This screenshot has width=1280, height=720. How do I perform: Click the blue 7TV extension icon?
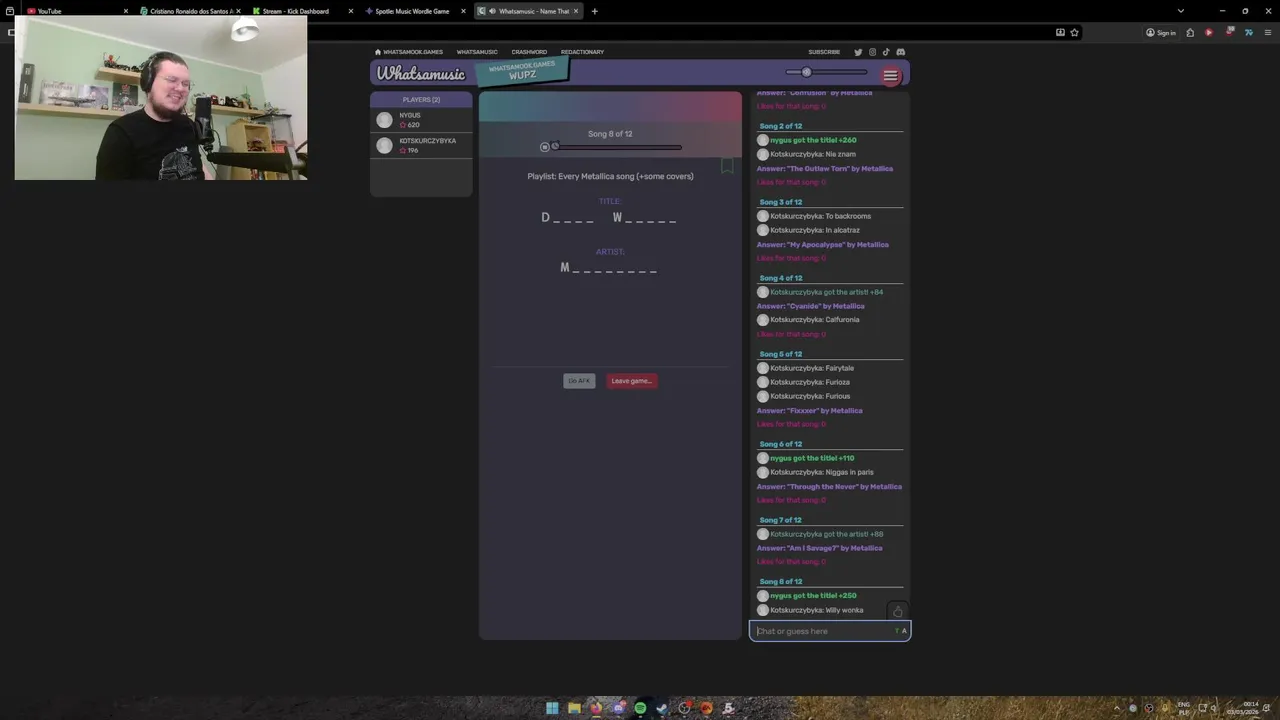[x=1248, y=32]
